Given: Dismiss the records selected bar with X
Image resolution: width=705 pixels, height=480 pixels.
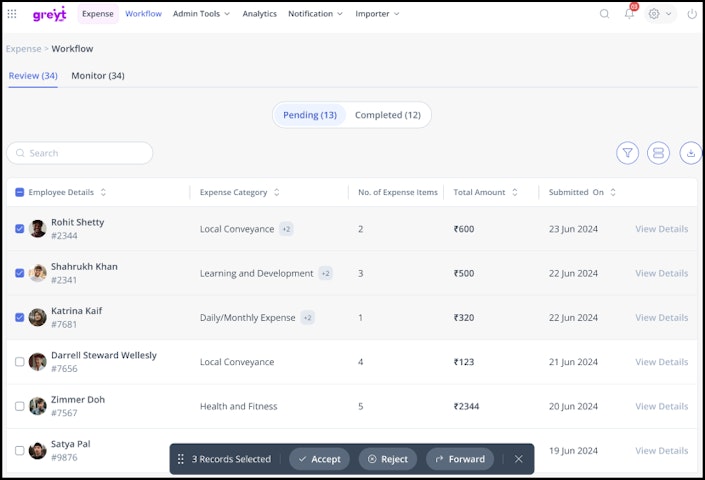Looking at the screenshot, I should [x=518, y=459].
